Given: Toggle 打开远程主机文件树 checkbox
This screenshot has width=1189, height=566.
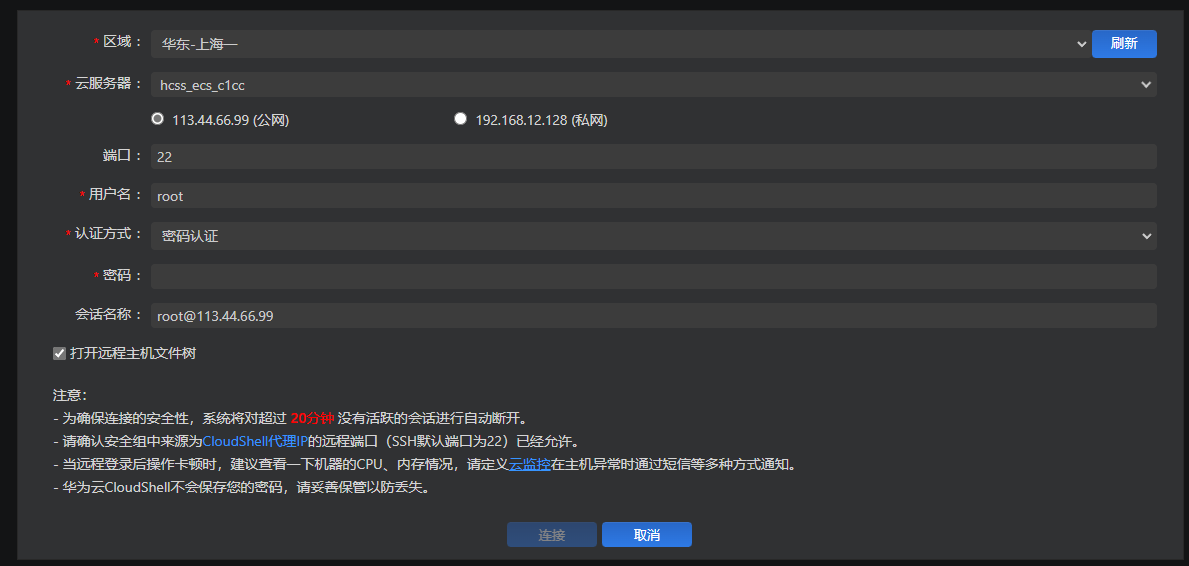Looking at the screenshot, I should (x=59, y=354).
